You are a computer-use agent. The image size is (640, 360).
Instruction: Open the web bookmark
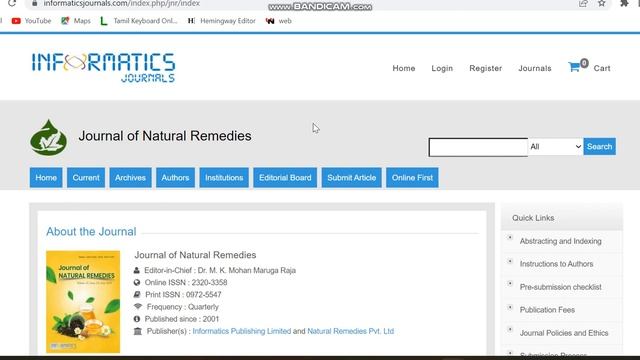tap(279, 21)
